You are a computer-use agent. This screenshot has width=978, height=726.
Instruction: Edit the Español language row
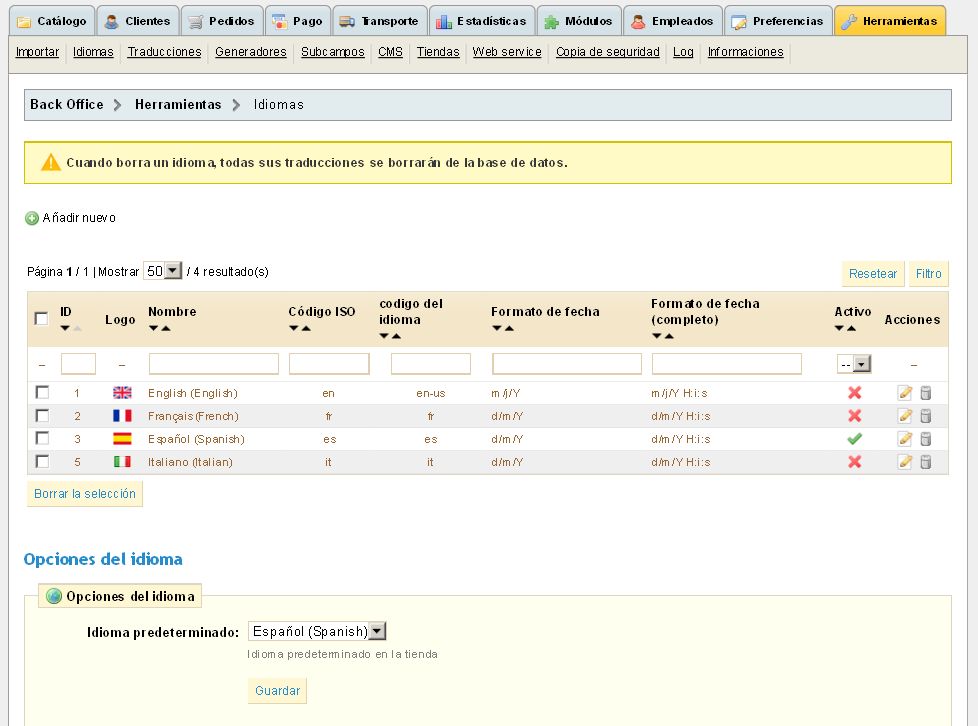904,439
